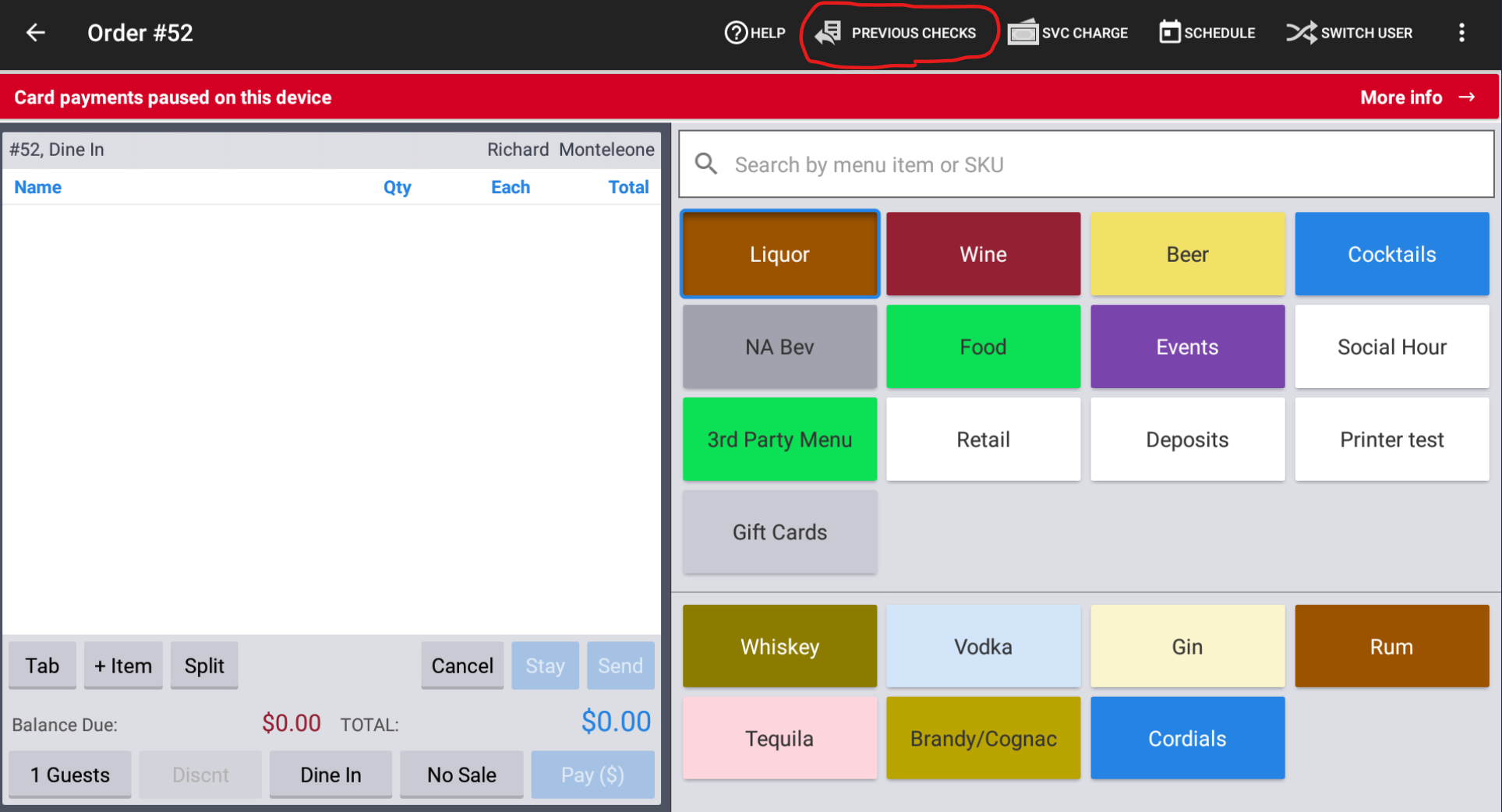Open the Deposits category
Screen dimensions: 1502x812
[1187, 440]
